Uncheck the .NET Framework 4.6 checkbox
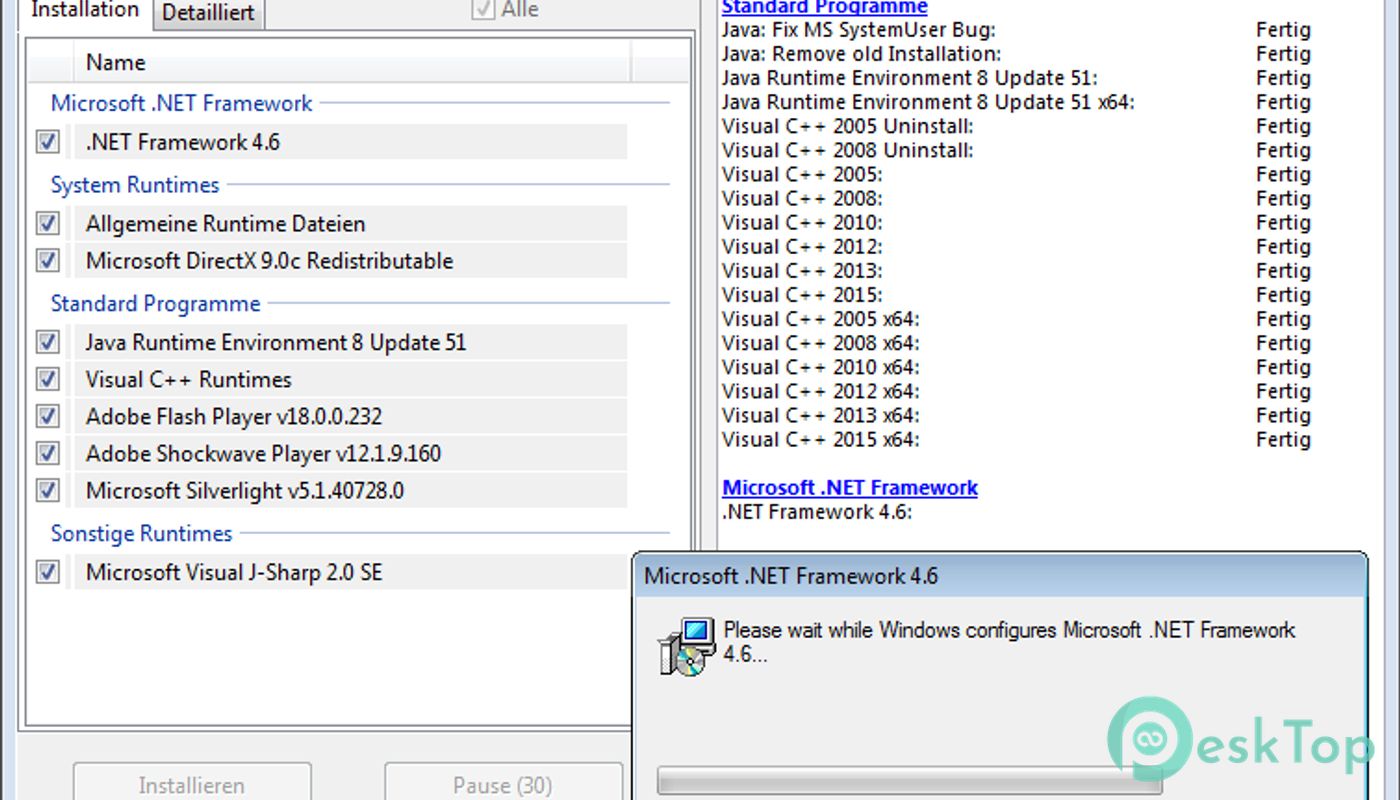Screen dimensions: 1400x800 47,142
